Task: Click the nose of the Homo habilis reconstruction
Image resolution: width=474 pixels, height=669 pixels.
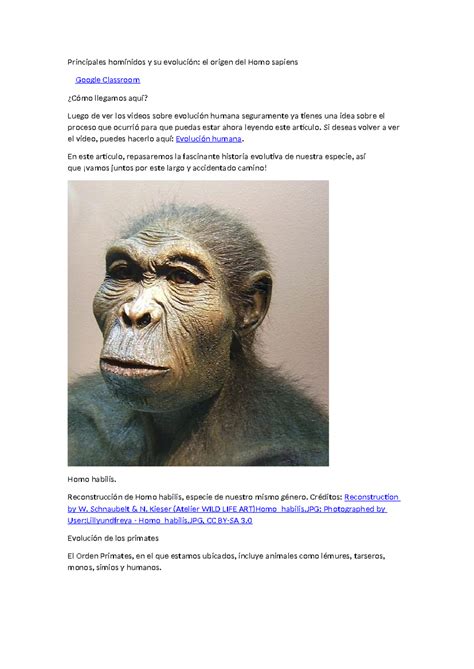Action: click(x=139, y=315)
